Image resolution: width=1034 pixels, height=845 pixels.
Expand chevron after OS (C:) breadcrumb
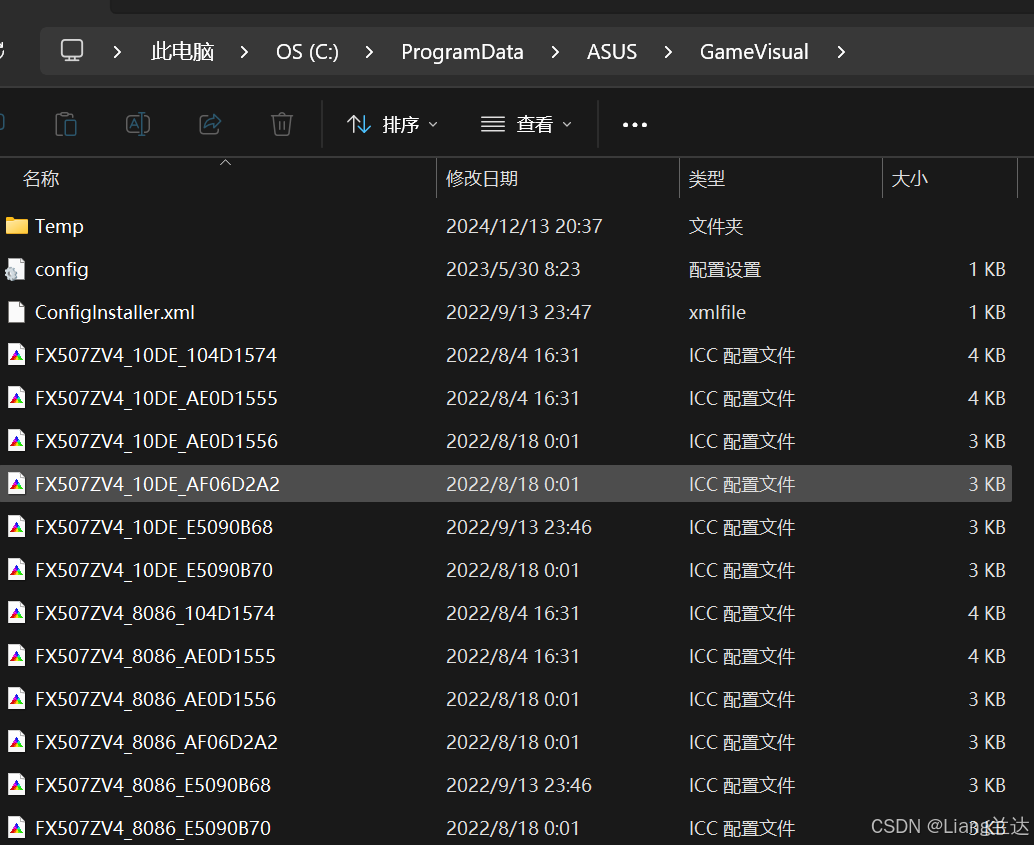coord(369,51)
